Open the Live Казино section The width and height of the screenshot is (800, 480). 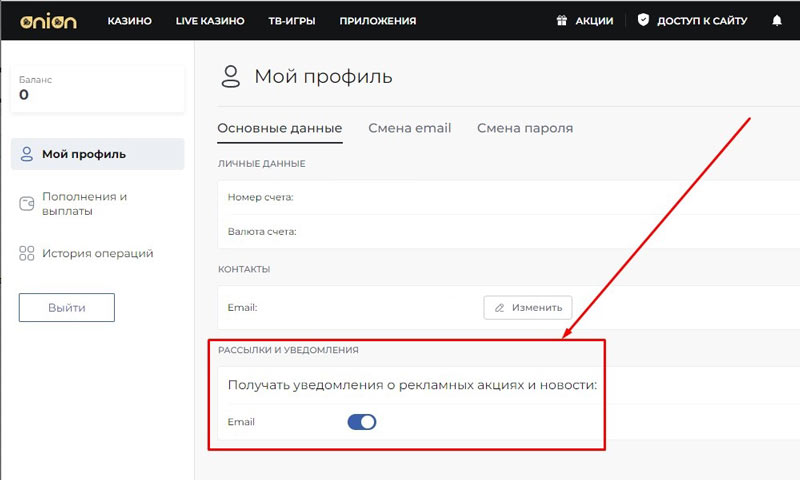(209, 21)
